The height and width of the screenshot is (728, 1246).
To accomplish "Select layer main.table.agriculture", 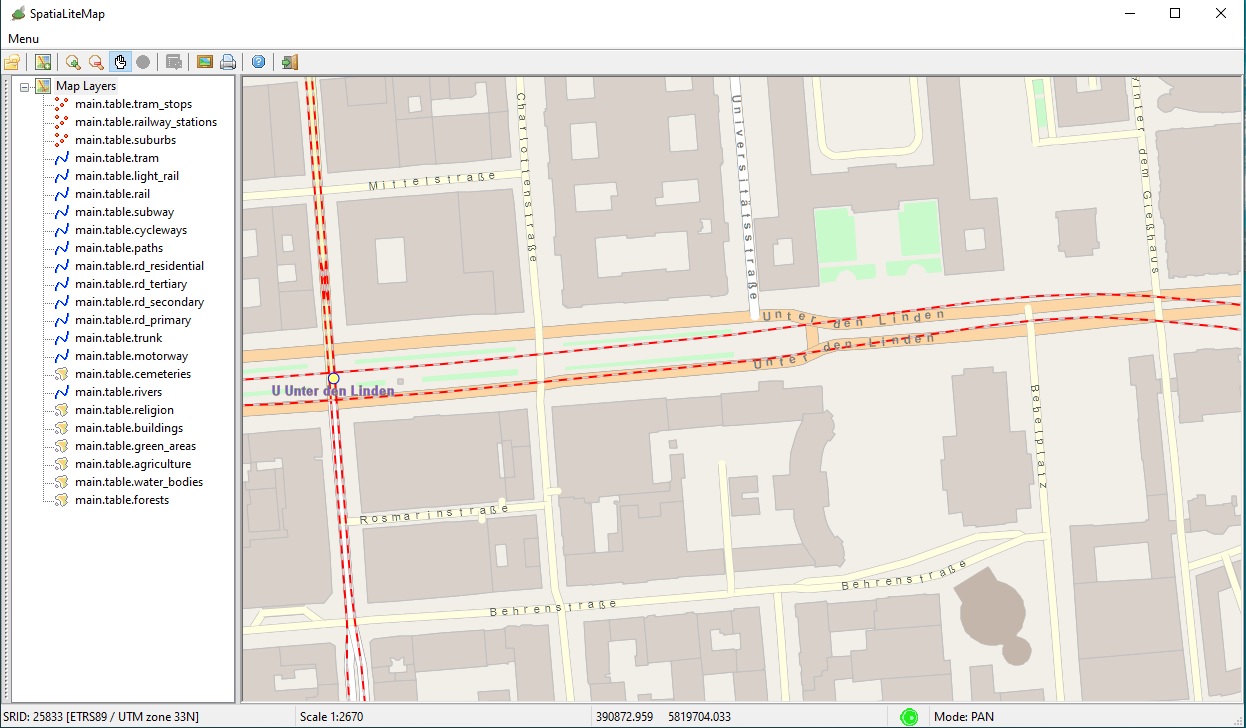I will (x=133, y=464).
